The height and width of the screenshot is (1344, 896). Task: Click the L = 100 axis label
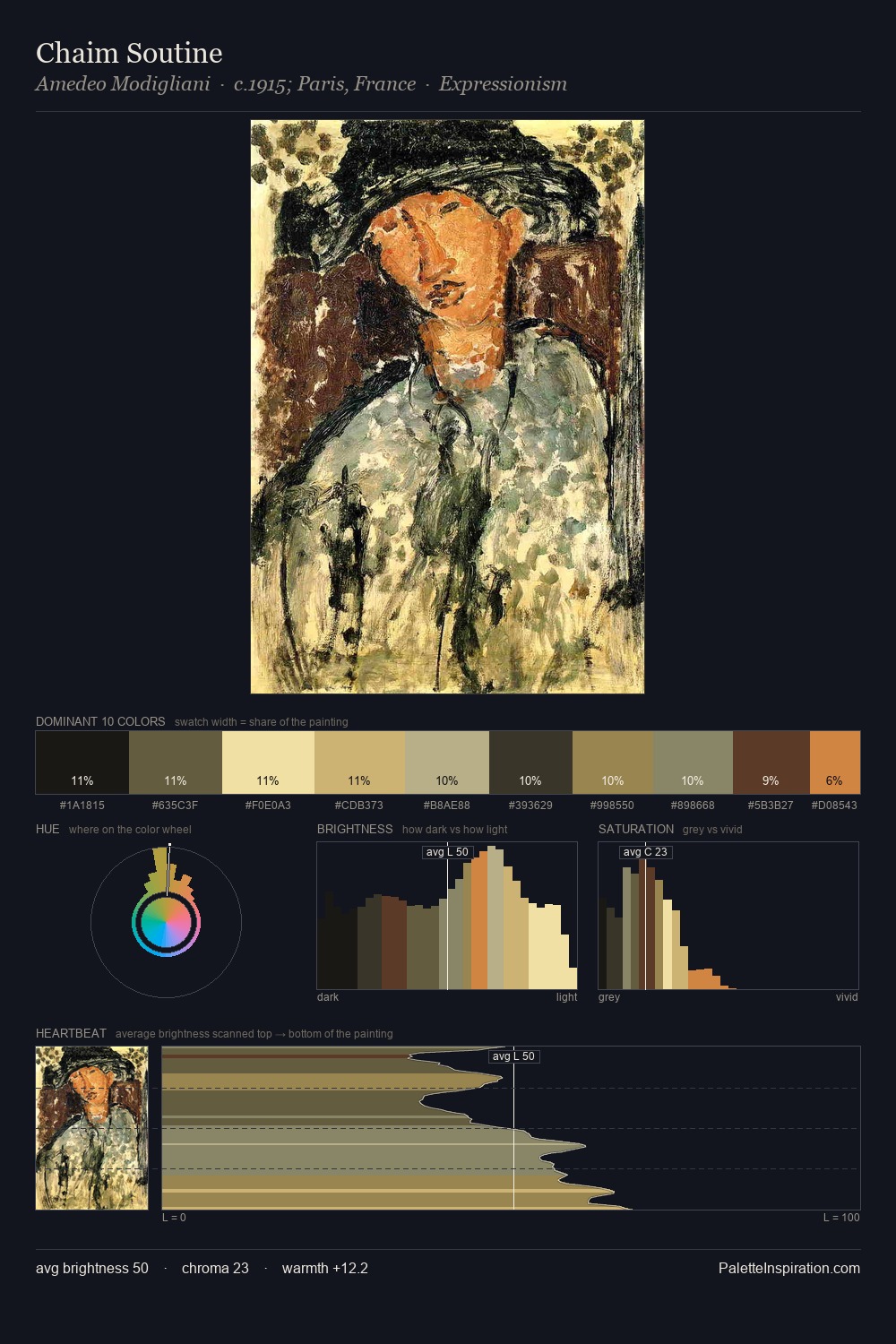pyautogui.click(x=841, y=1218)
